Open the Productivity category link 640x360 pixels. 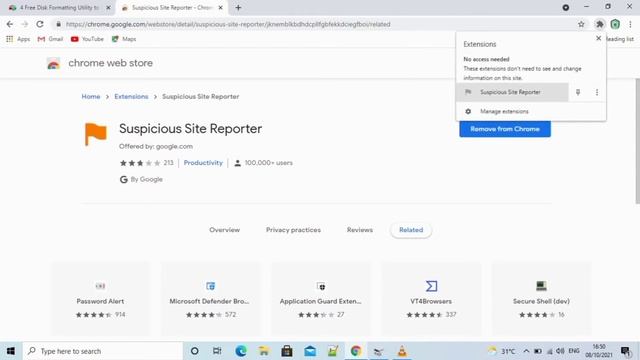[203, 163]
